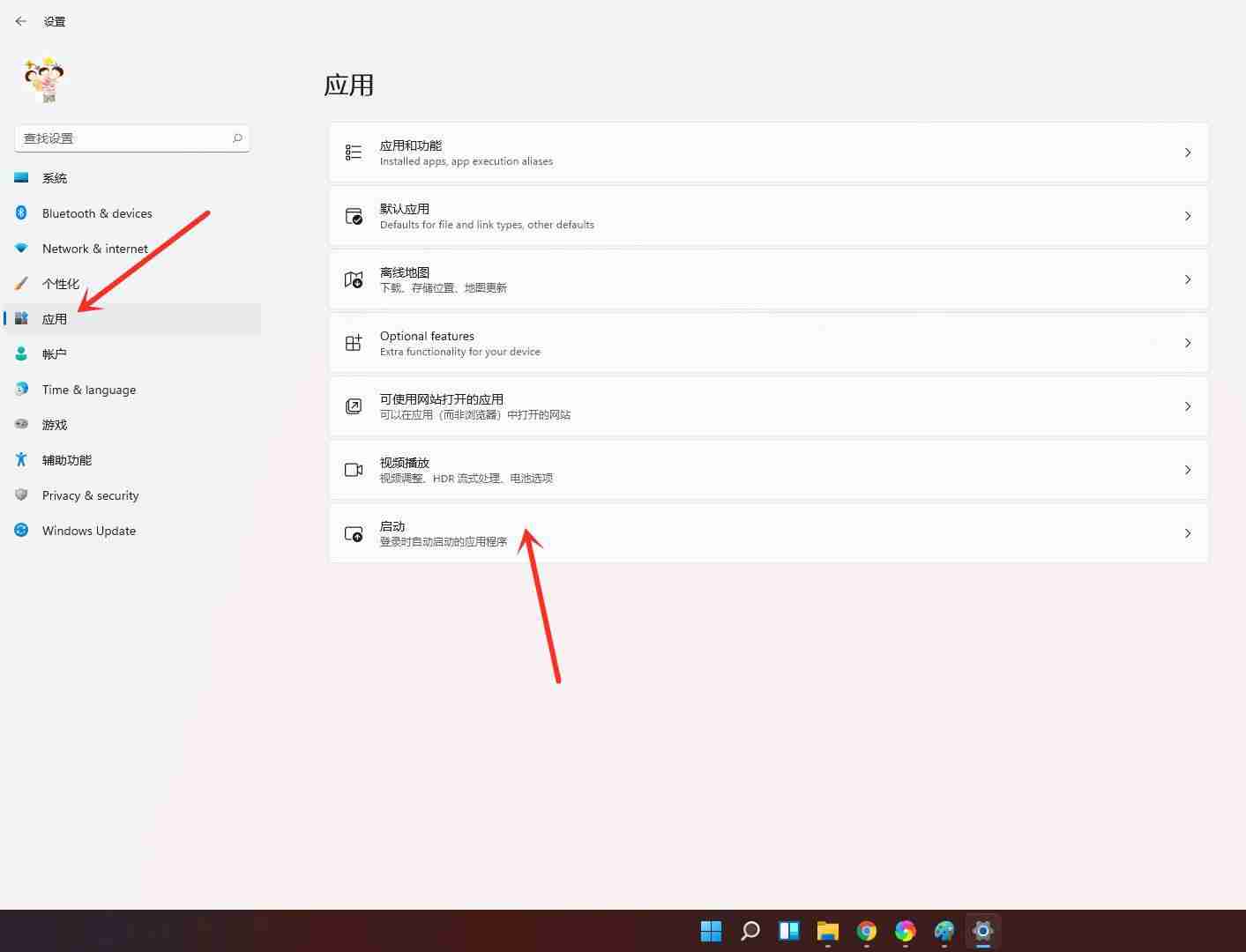Select 系统 in the sidebar
The image size is (1246, 952).
click(x=55, y=177)
